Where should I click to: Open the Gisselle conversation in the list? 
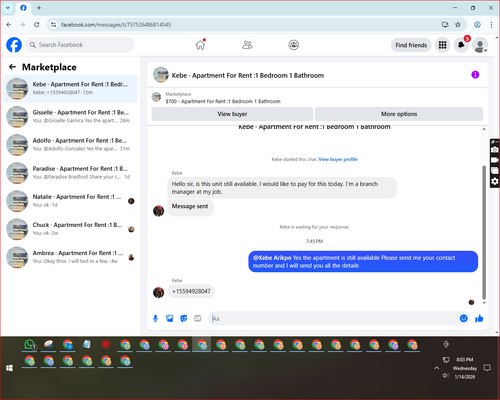tap(70, 116)
